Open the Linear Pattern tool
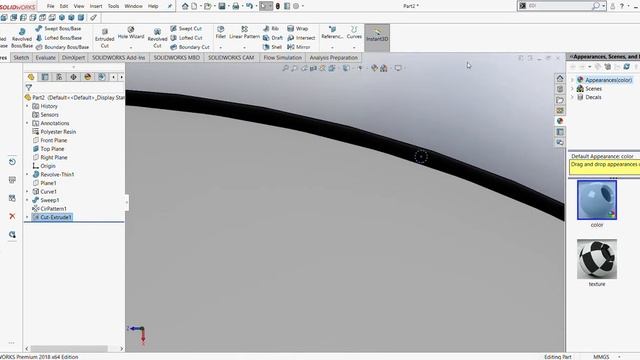 244,33
